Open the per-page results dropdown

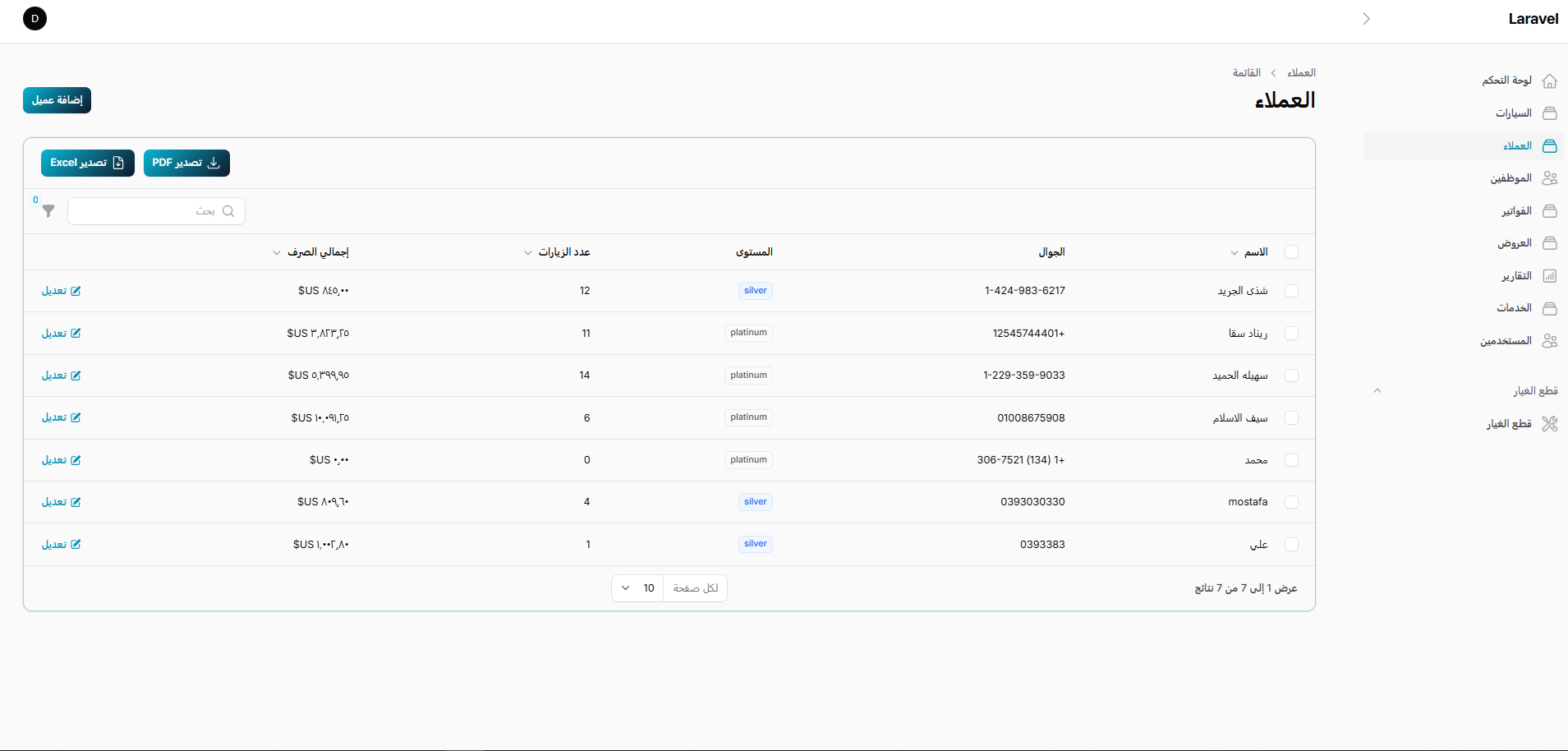(x=637, y=588)
